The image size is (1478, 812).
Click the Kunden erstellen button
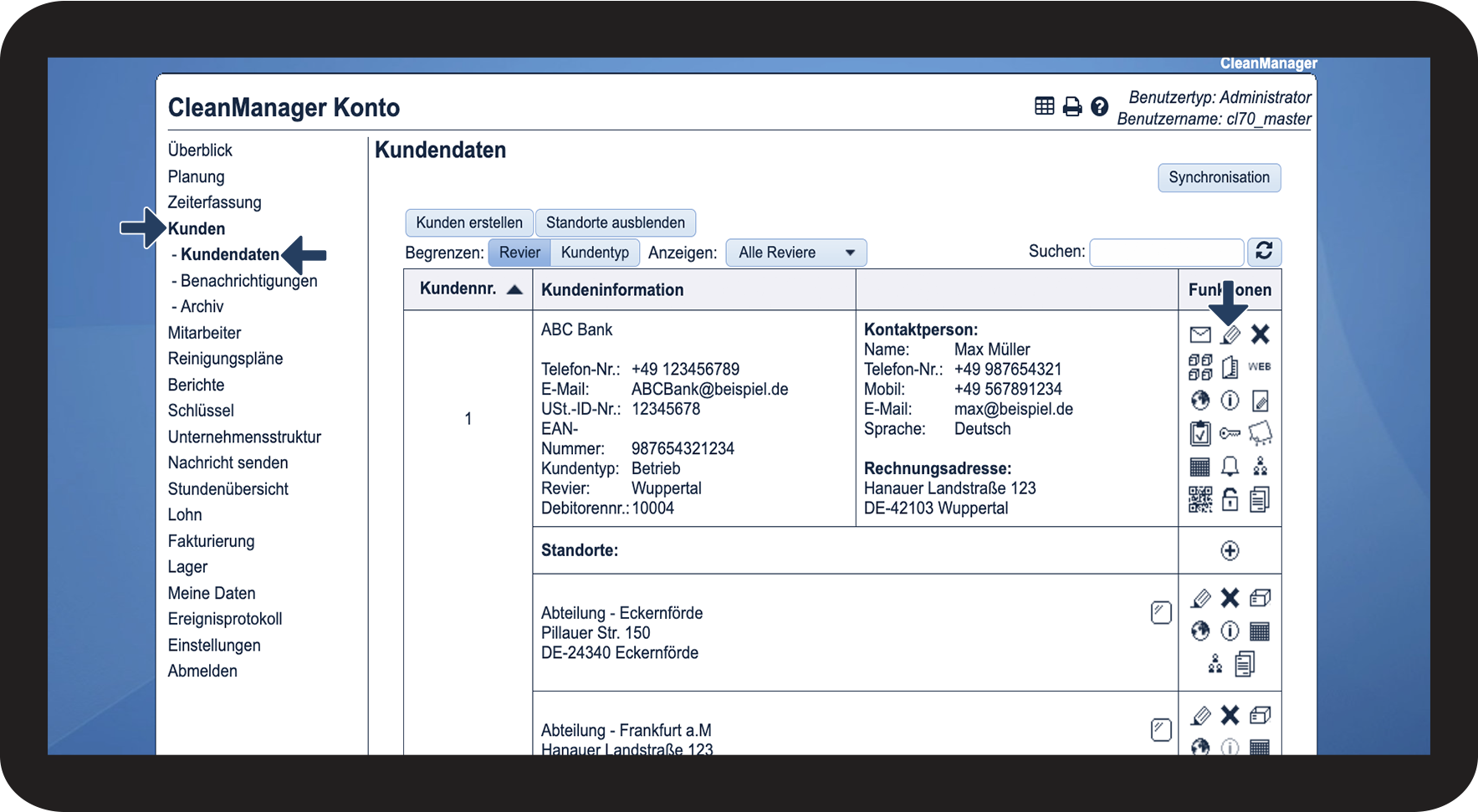click(x=468, y=222)
